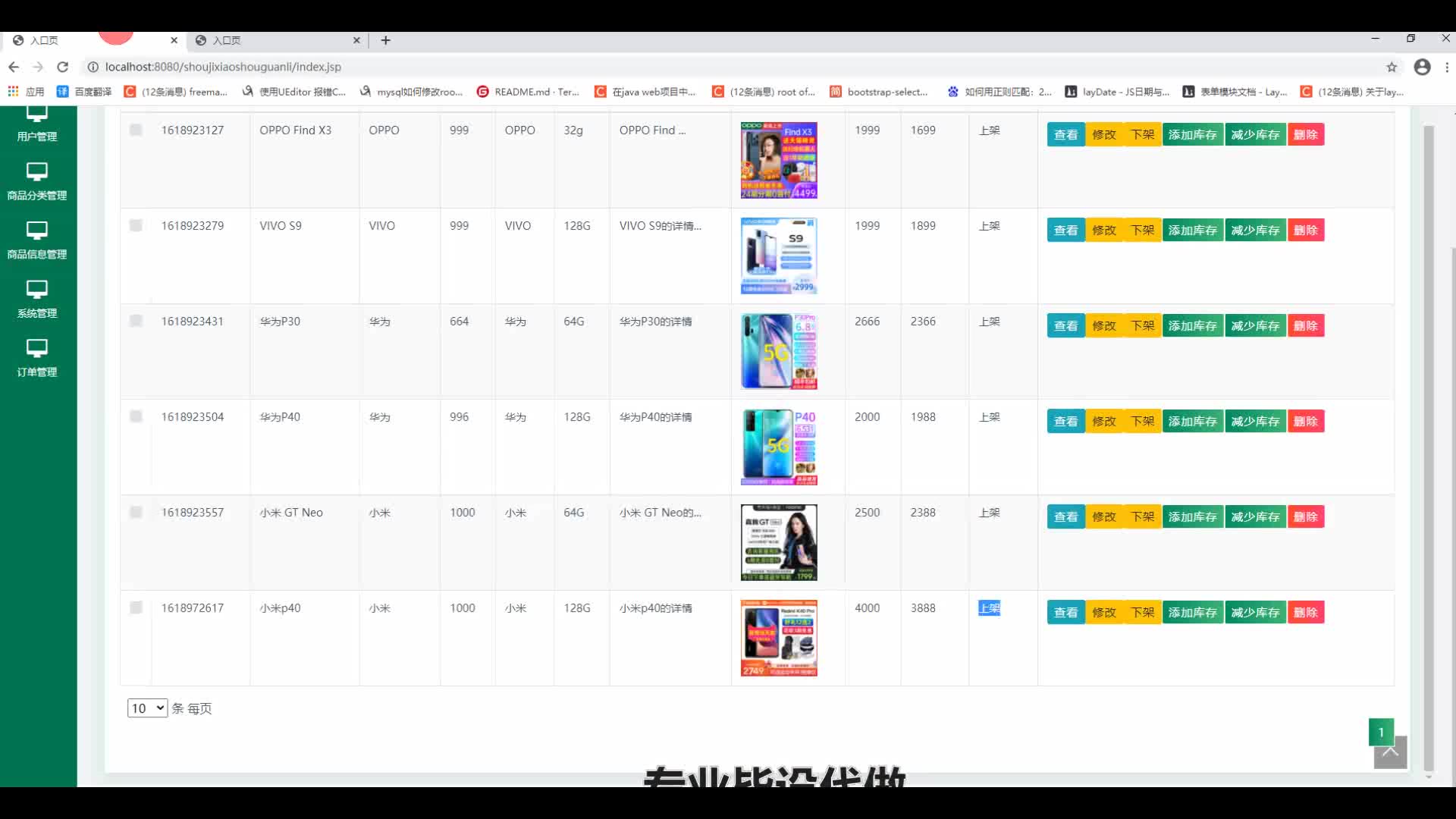Open bootstrap-select bookmark
Viewport: 1456px width, 819px height.
879,92
